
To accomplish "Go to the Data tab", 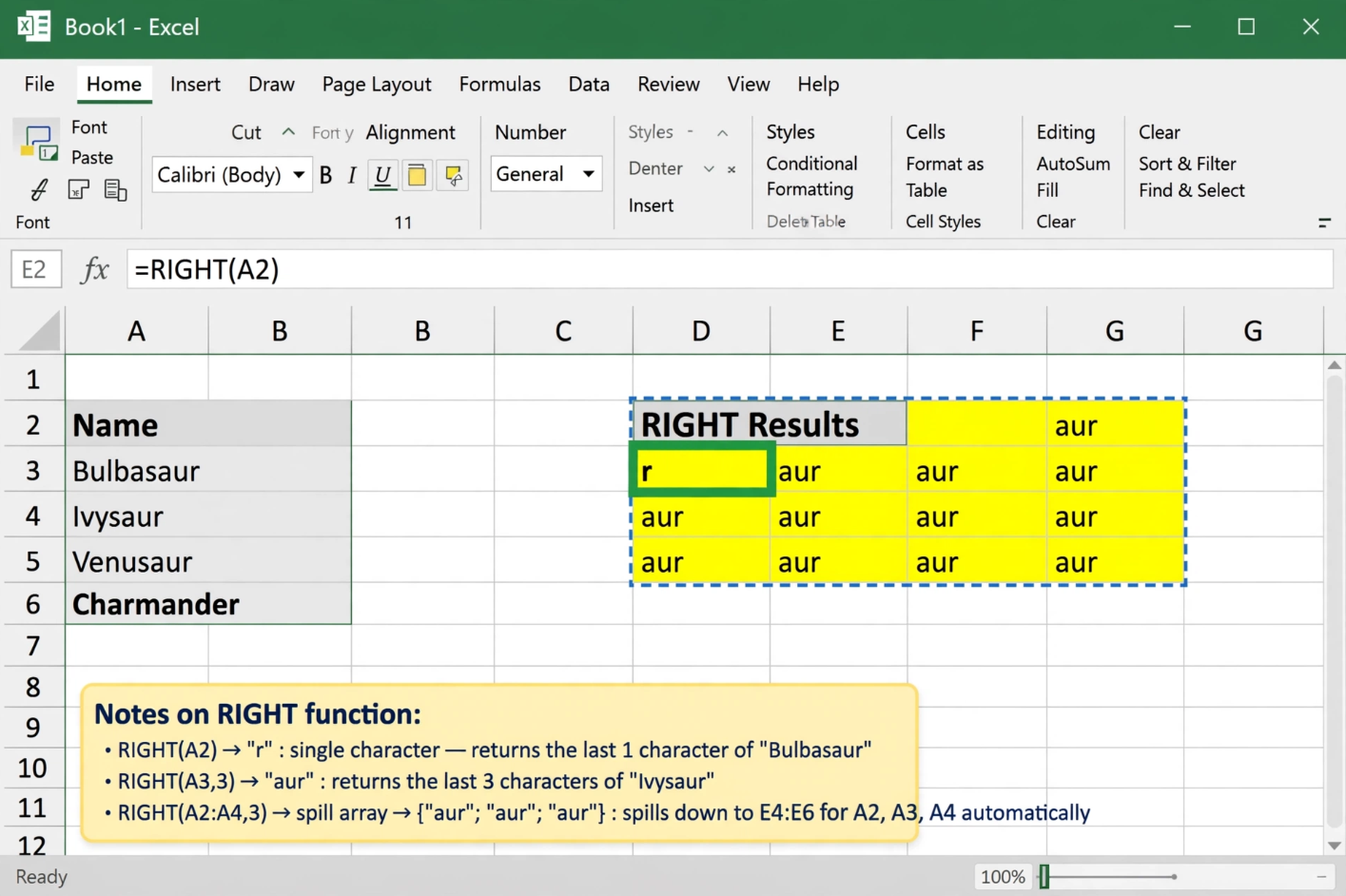I will [589, 84].
